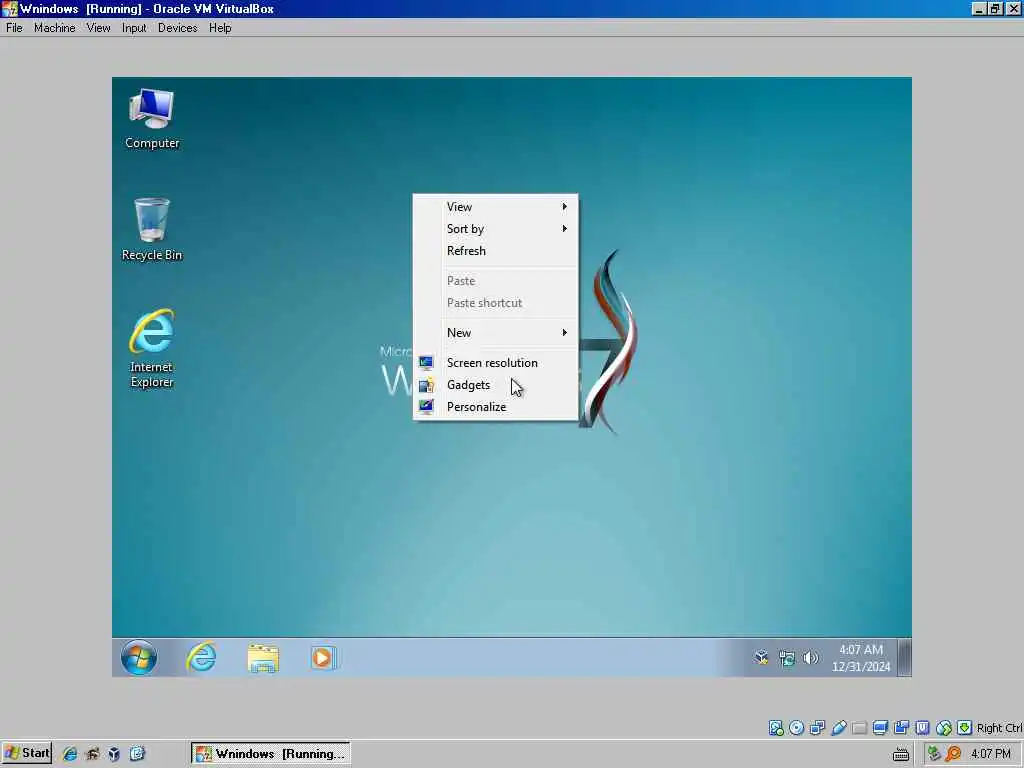Expand the View submenu arrow
Screen dimensions: 1024x768
pos(565,206)
